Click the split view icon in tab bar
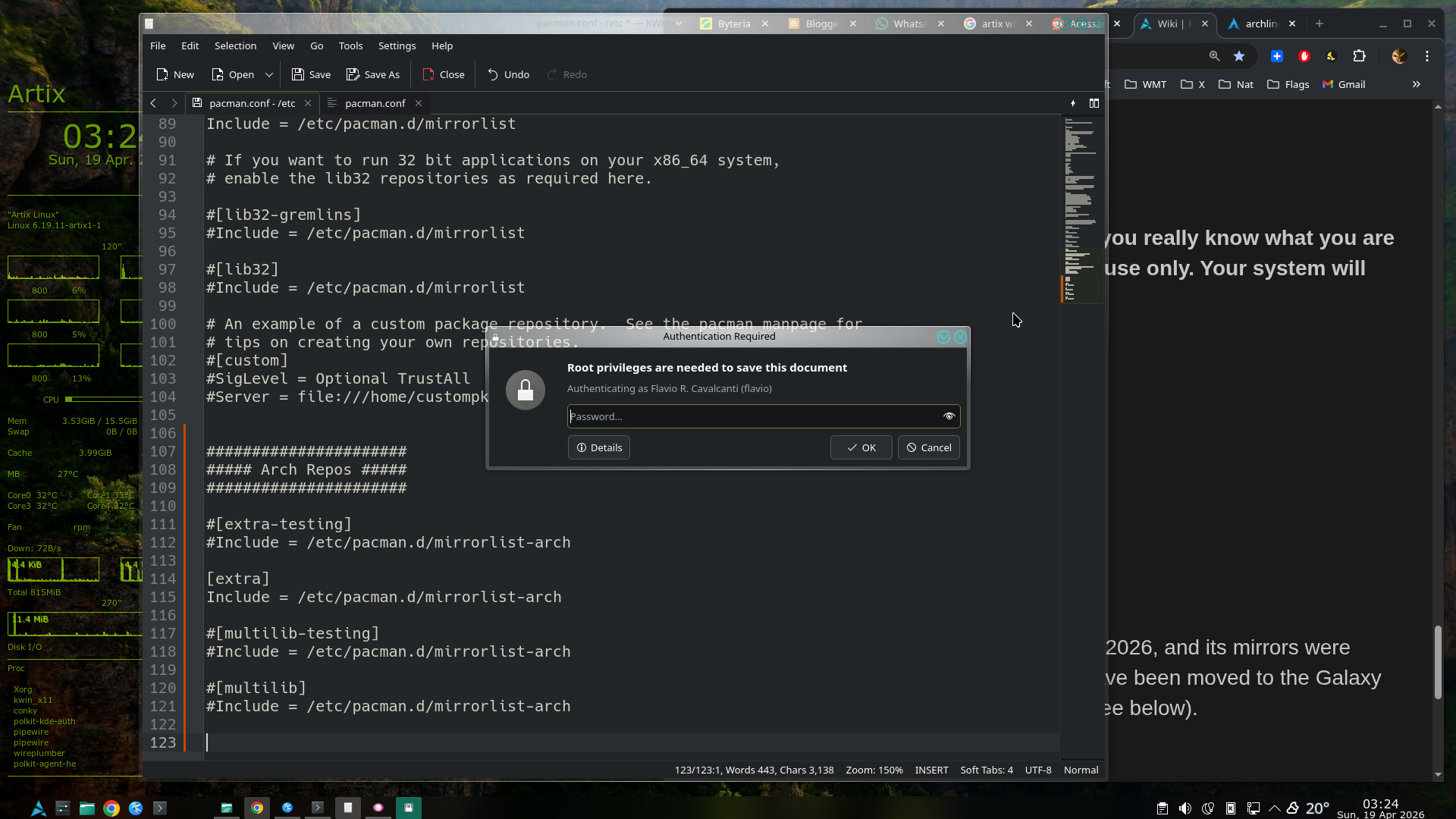1456x819 pixels. click(1094, 103)
